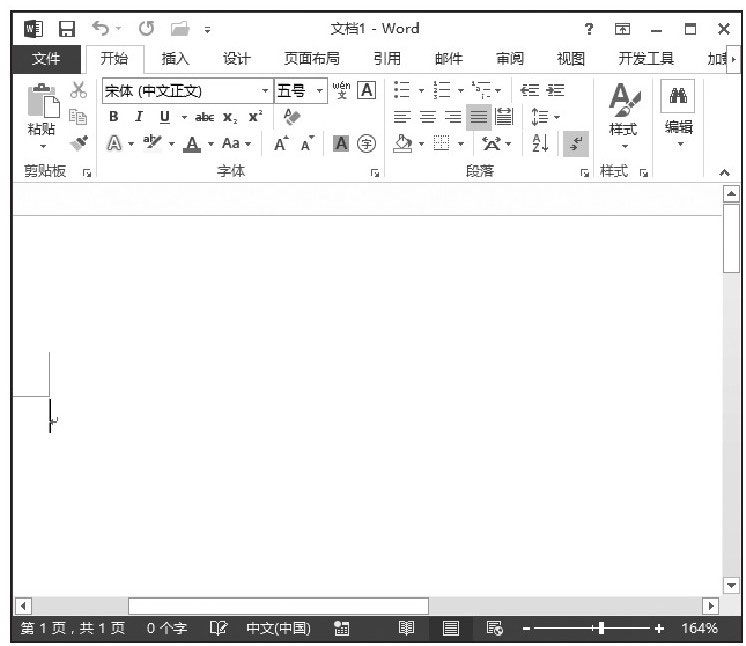Click the Cut scissors icon
This screenshot has width=746, height=646.
tap(78, 90)
